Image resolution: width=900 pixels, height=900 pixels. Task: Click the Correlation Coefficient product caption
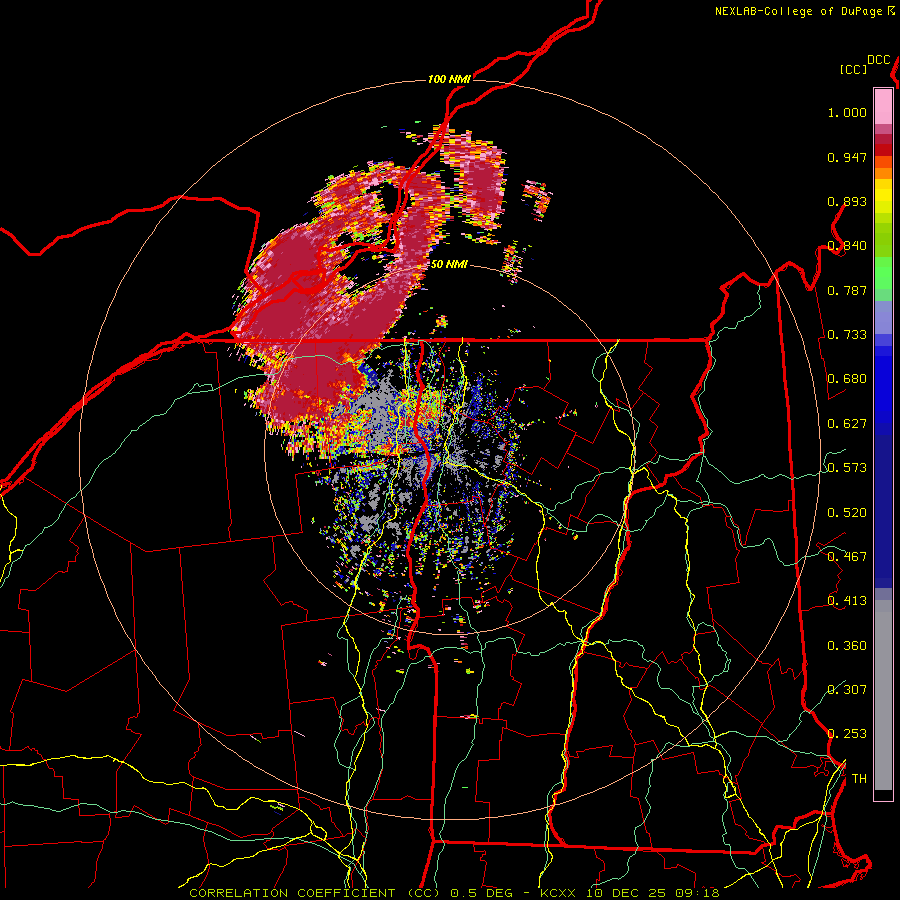[x=454, y=893]
